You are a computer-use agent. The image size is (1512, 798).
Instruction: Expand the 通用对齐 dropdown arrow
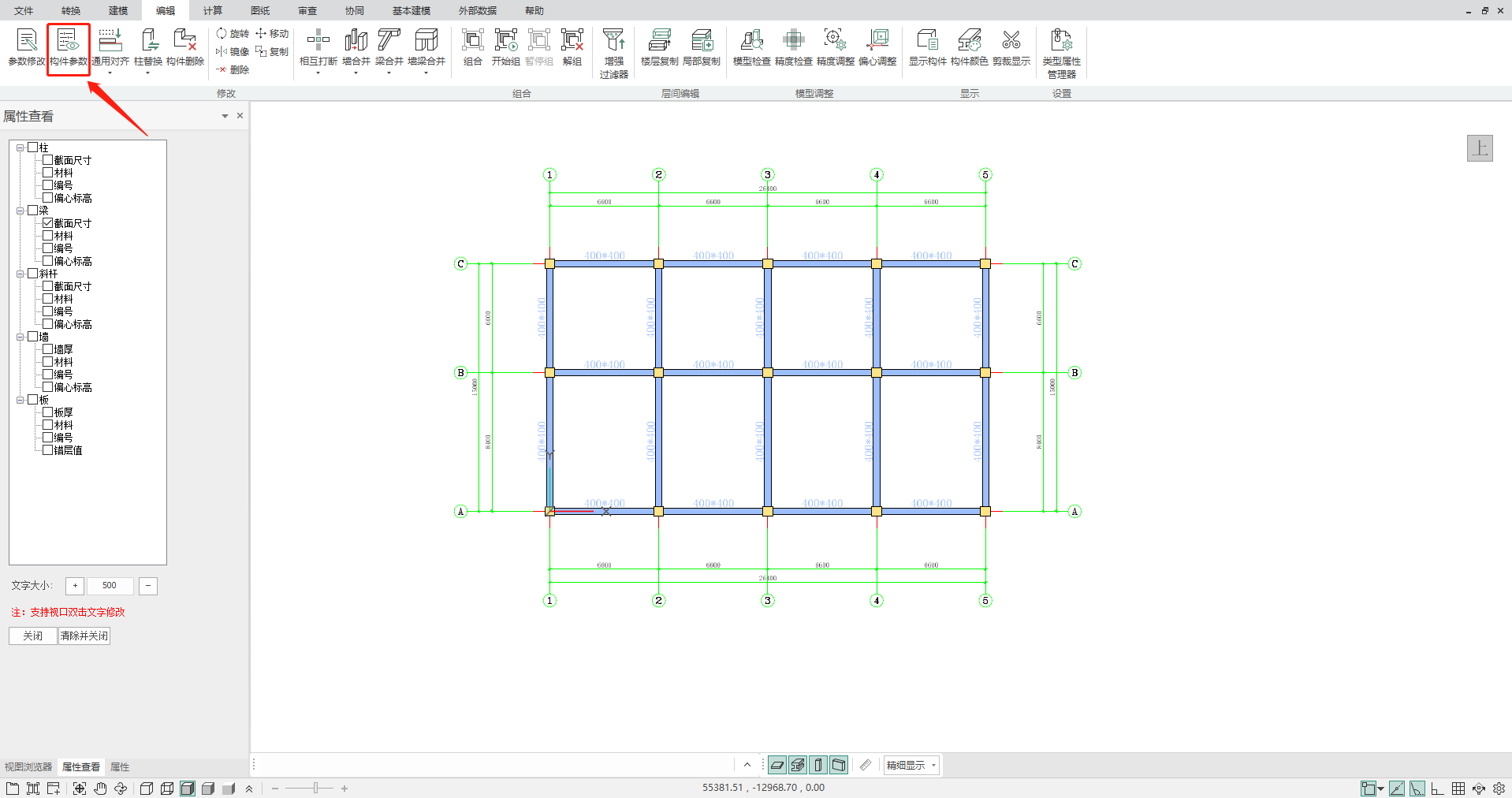[110, 73]
